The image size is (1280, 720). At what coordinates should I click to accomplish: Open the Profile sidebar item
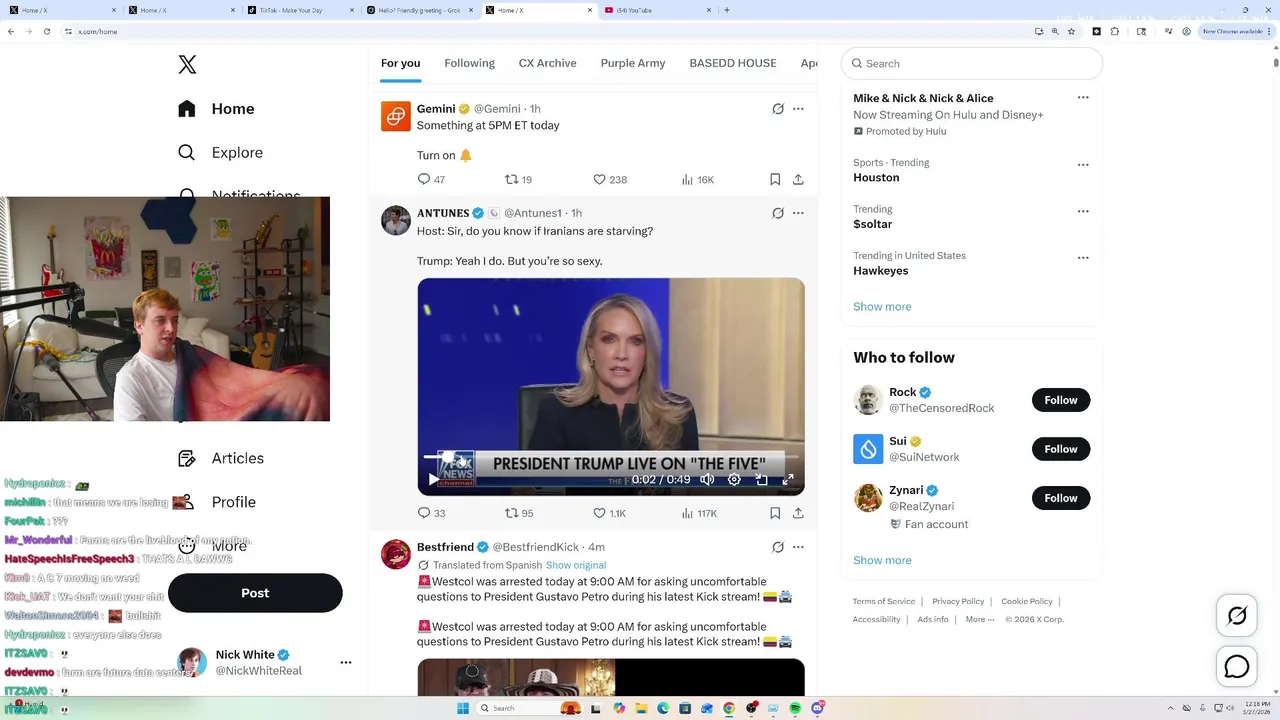pos(216,502)
